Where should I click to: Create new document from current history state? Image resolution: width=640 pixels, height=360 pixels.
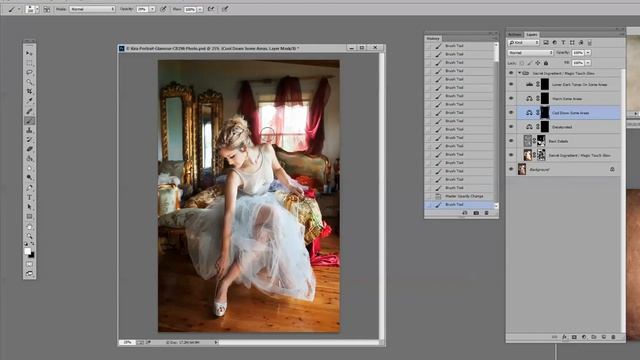pos(464,213)
